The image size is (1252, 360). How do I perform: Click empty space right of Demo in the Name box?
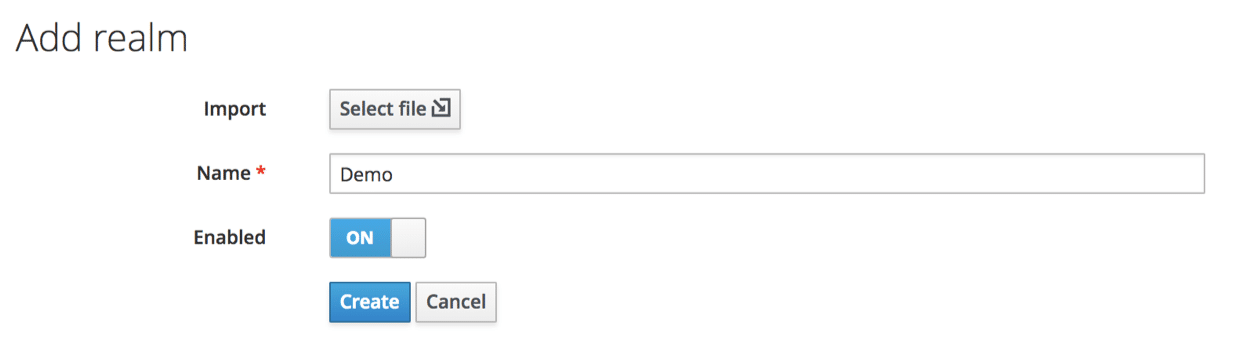click(800, 174)
